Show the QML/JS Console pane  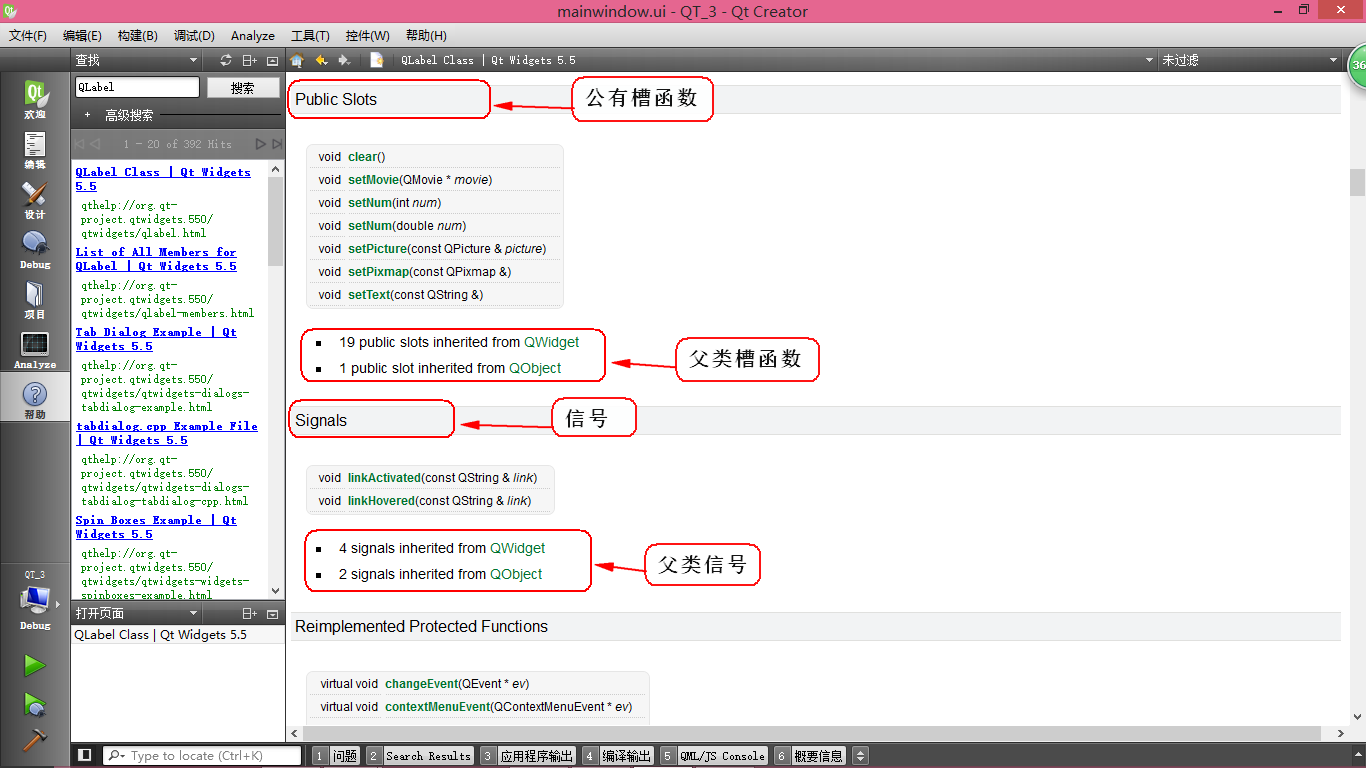click(714, 756)
